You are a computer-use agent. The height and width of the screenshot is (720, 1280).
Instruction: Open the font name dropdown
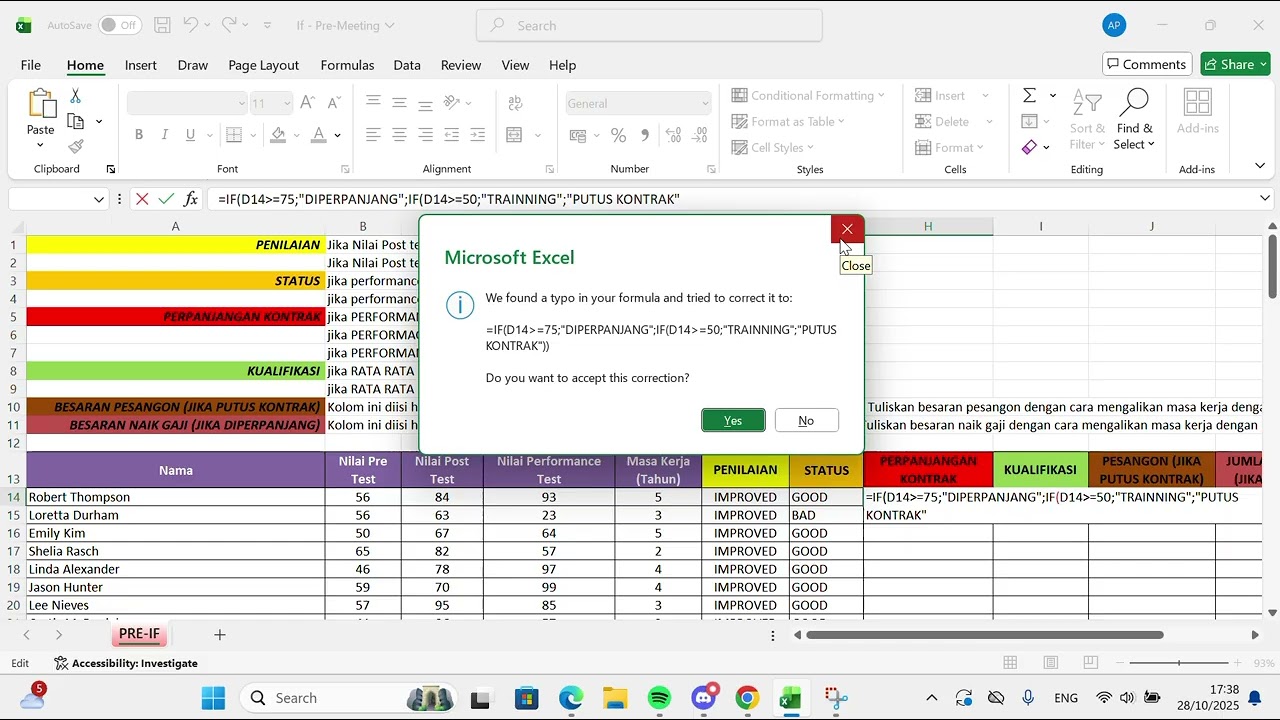(241, 103)
